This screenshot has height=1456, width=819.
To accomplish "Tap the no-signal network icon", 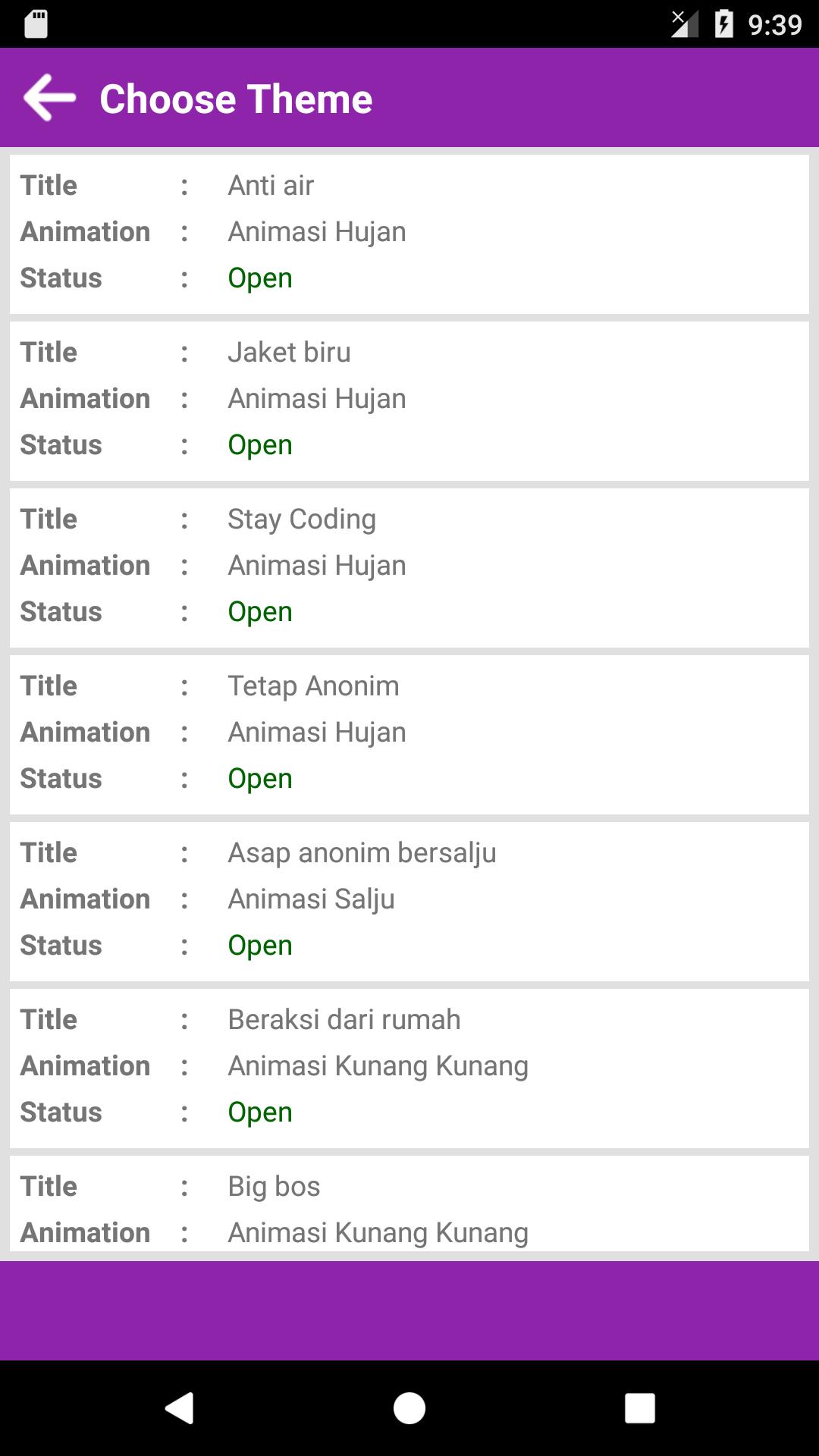I will (684, 24).
